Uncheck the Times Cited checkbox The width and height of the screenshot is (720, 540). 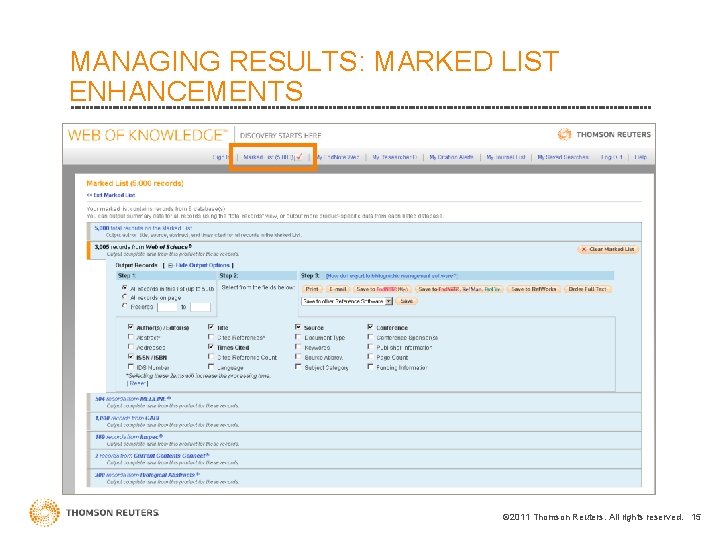(211, 347)
